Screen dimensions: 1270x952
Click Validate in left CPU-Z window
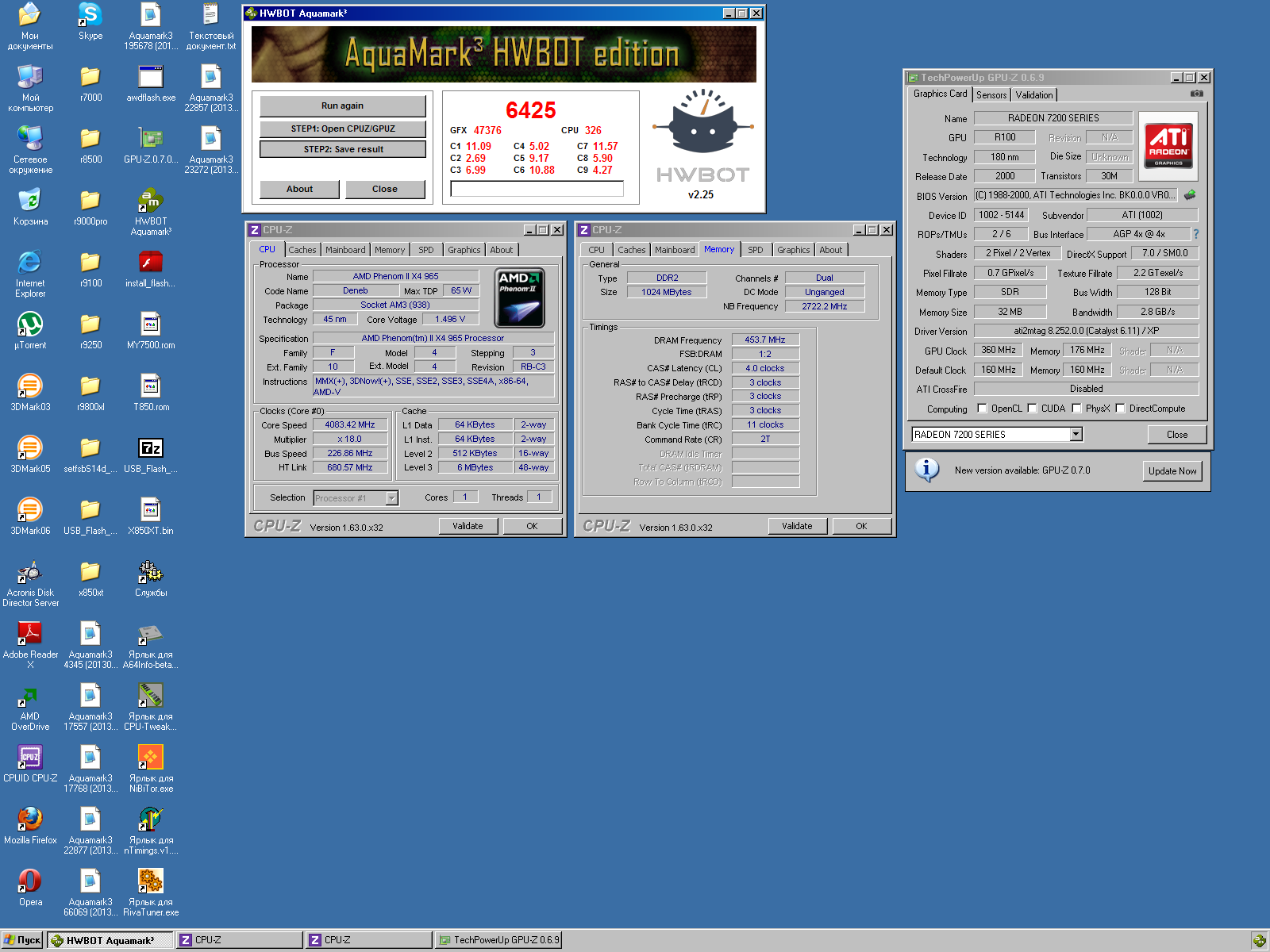[468, 526]
